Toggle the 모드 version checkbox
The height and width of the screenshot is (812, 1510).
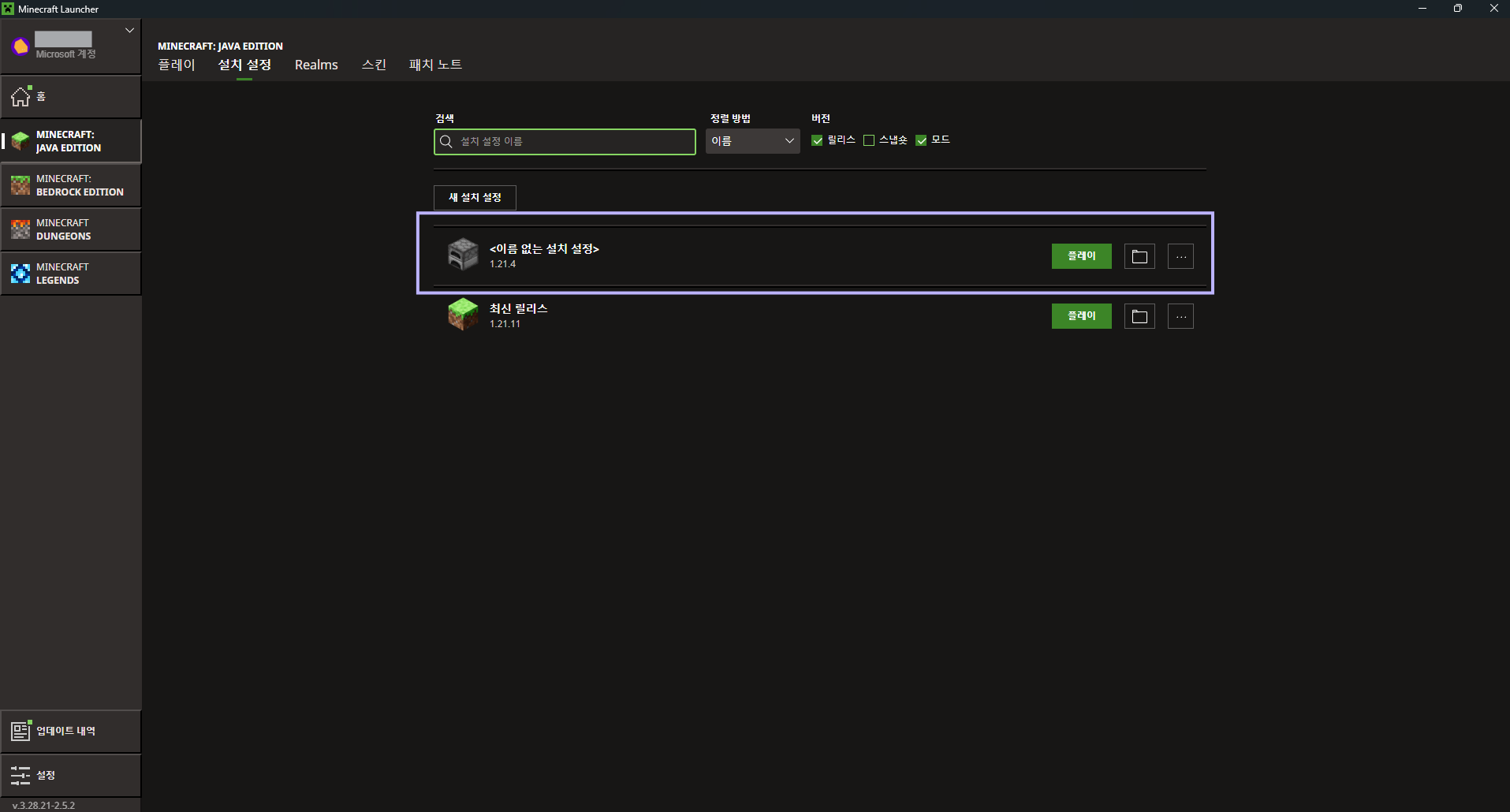(921, 140)
